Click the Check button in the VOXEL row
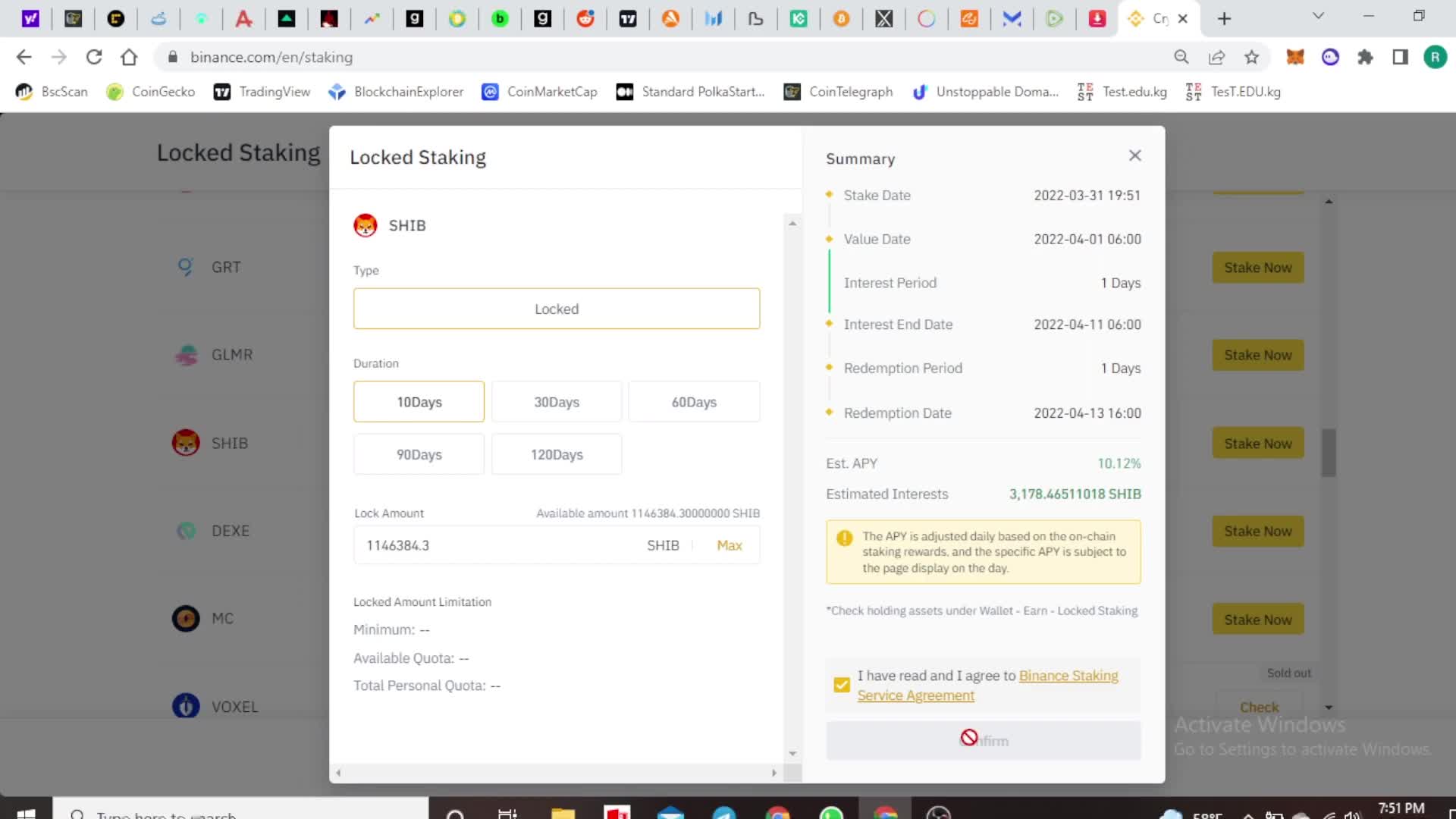Viewport: 1456px width, 819px height. tap(1259, 707)
